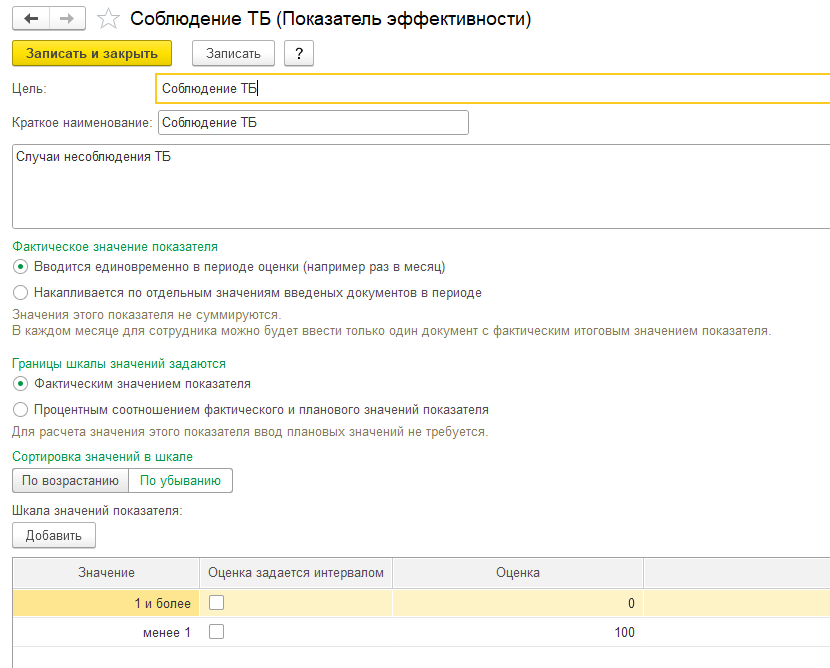Click the 'Записать и закрыть' button
The image size is (830, 668).
pos(92,53)
